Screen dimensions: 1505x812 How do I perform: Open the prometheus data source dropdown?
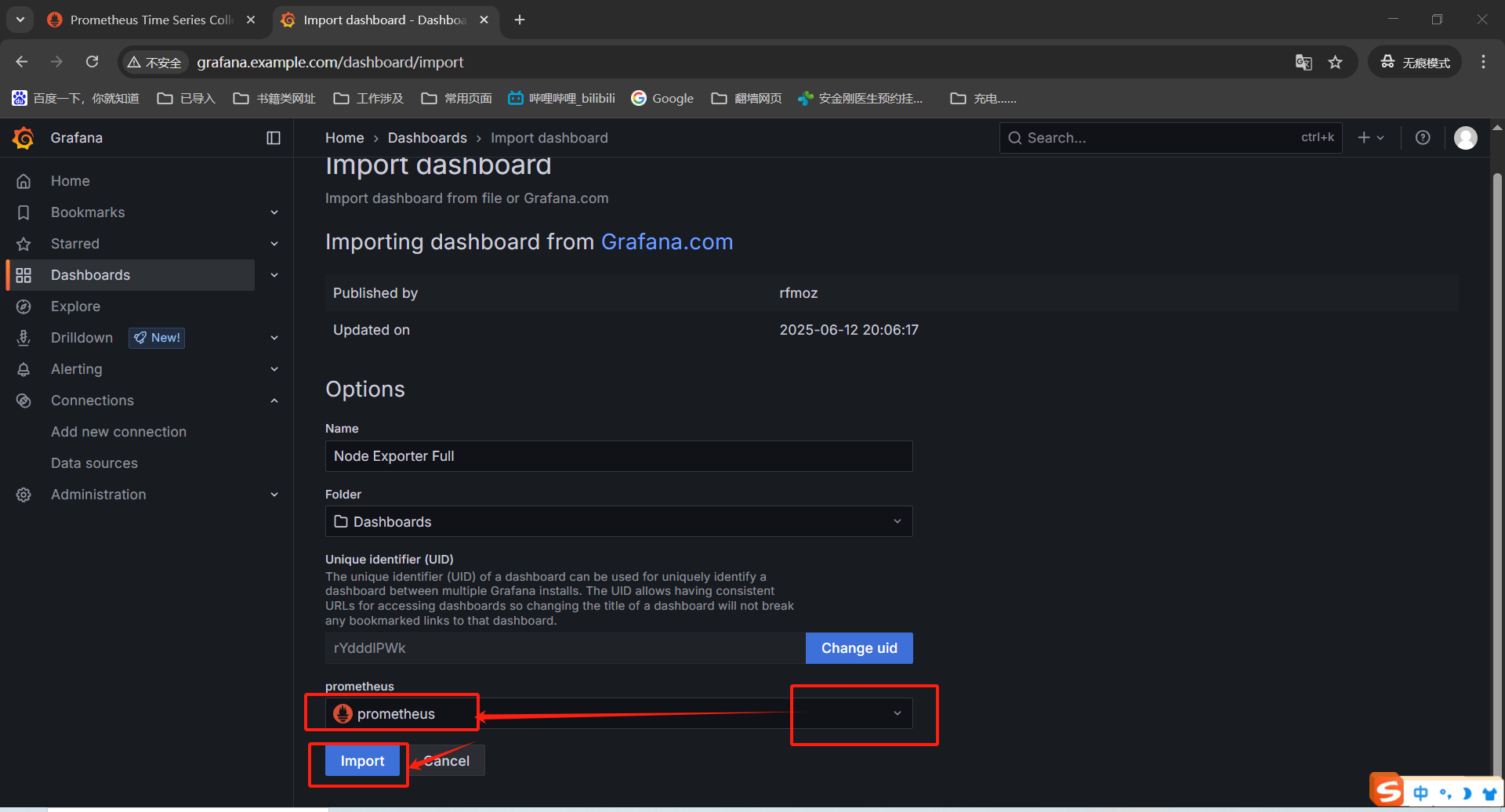tap(618, 713)
